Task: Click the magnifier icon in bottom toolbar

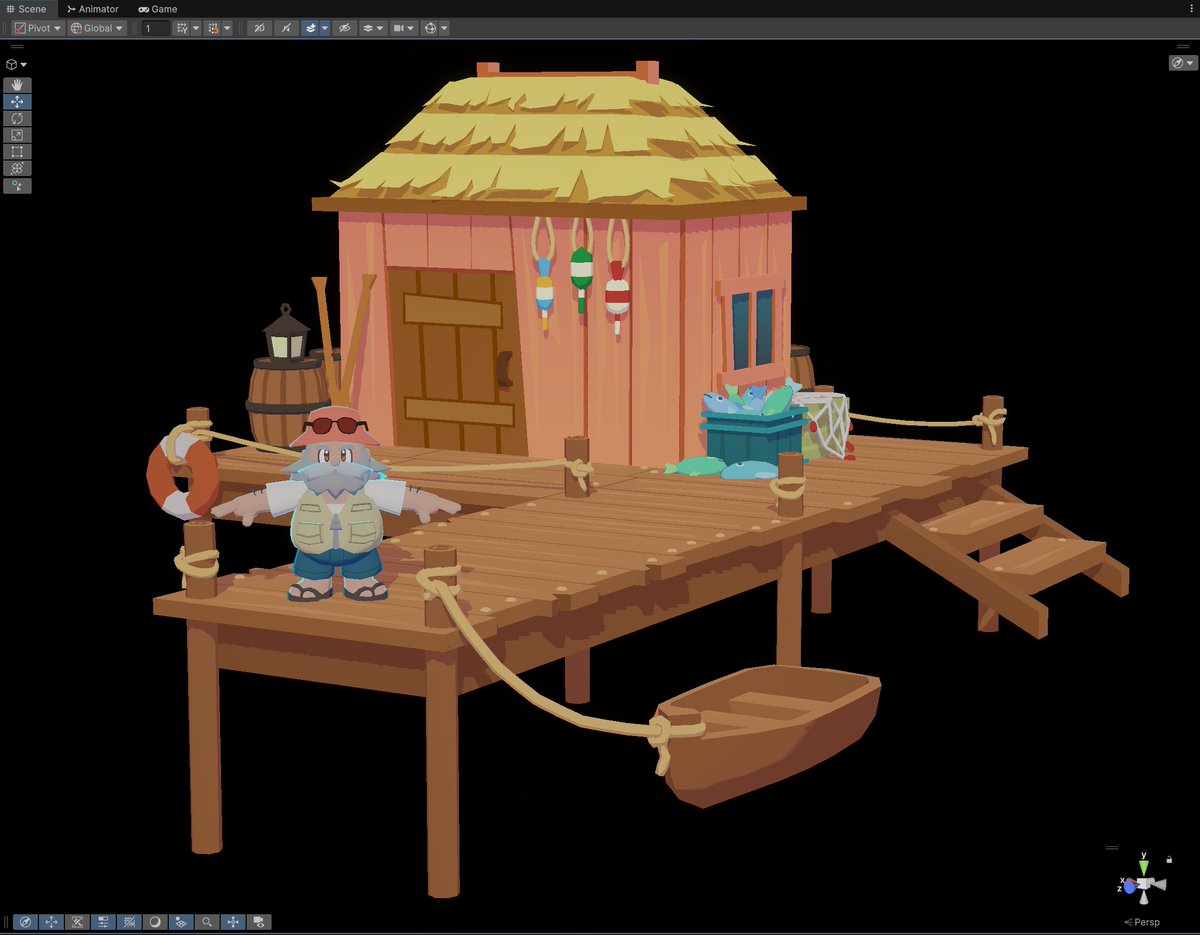Action: coord(207,922)
